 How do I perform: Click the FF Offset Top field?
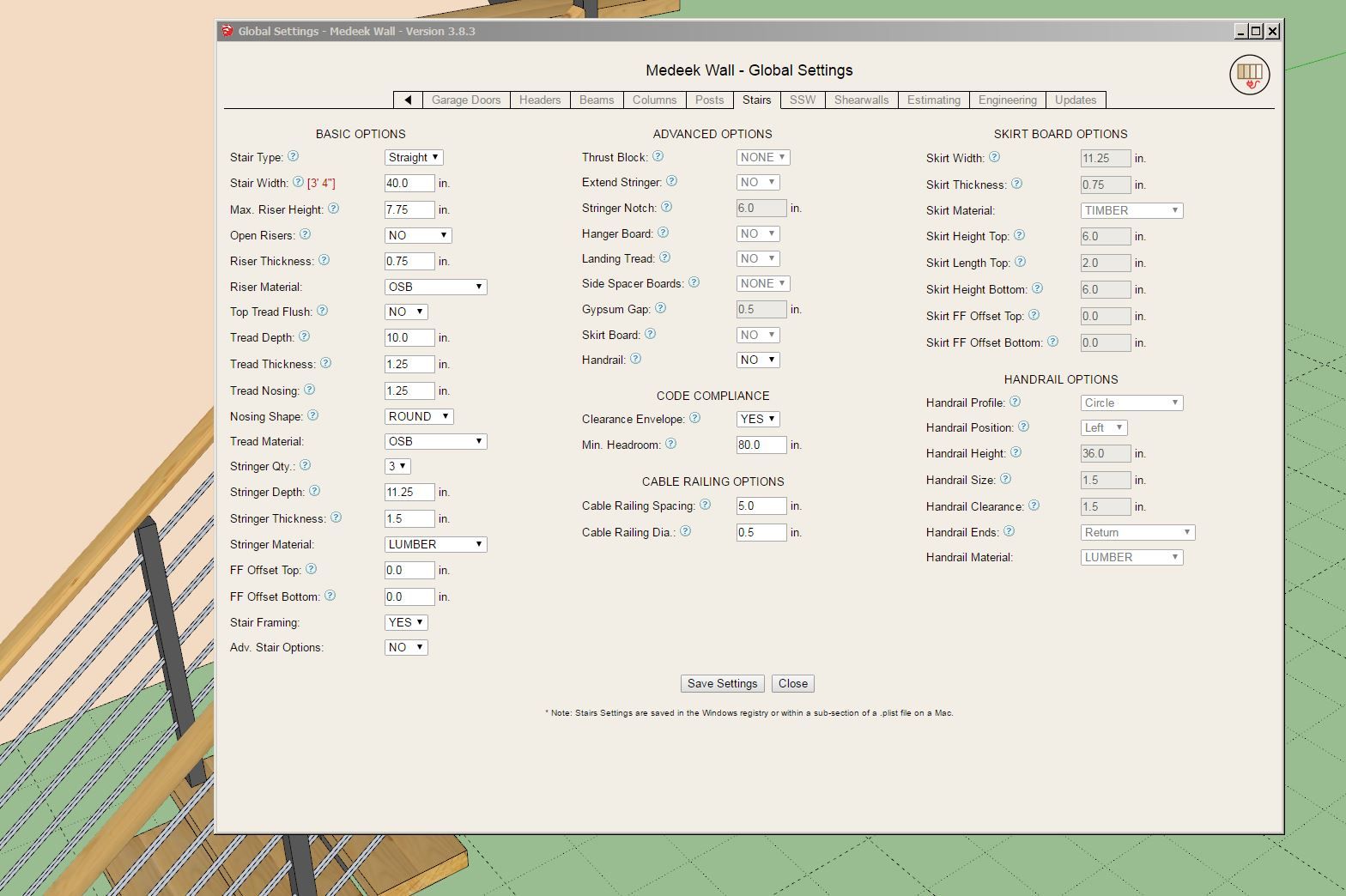[409, 570]
